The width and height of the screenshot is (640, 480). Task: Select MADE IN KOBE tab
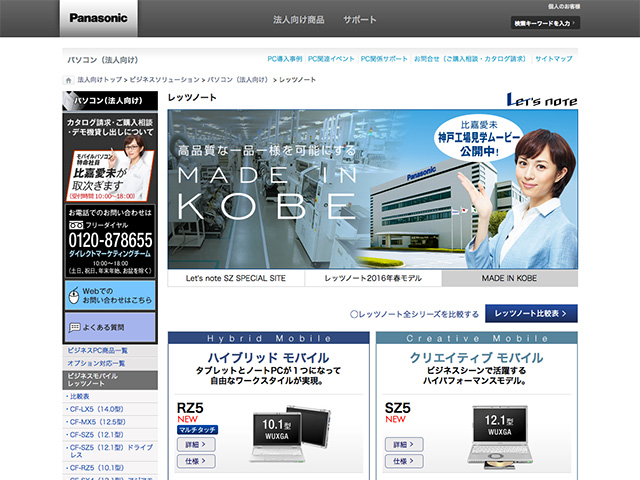tap(509, 278)
